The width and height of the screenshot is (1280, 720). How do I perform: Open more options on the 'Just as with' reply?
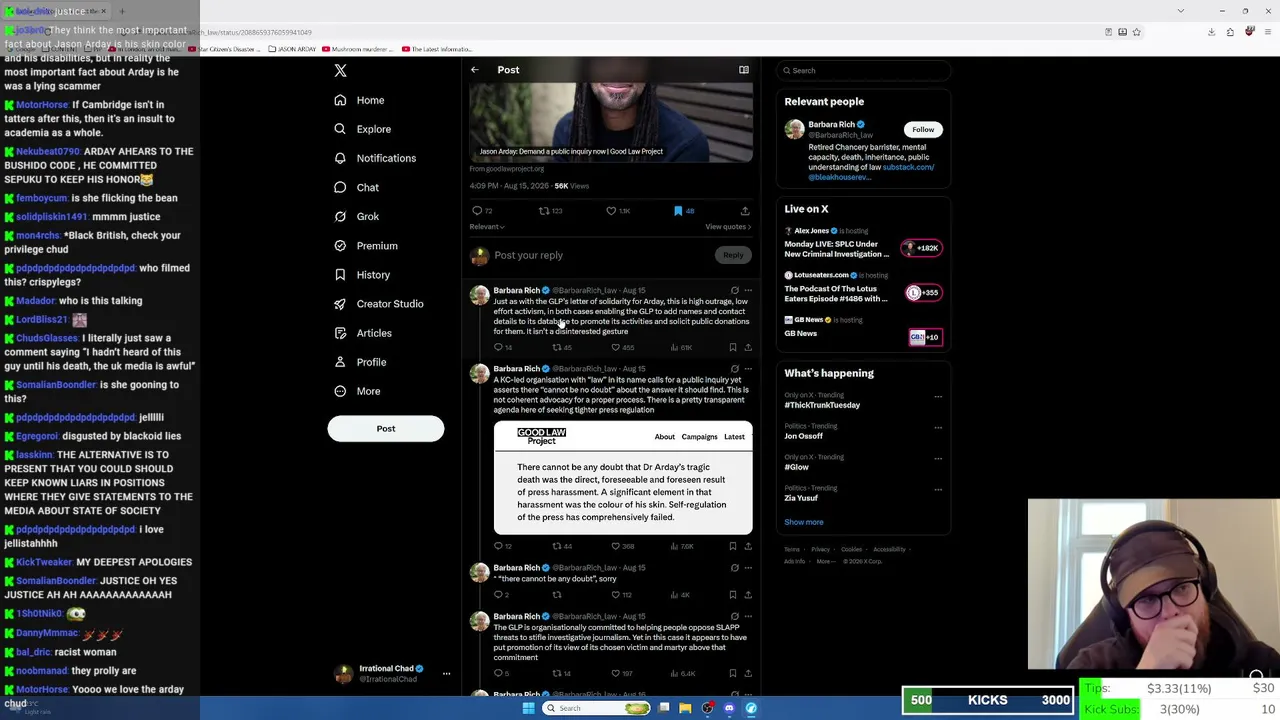748,290
